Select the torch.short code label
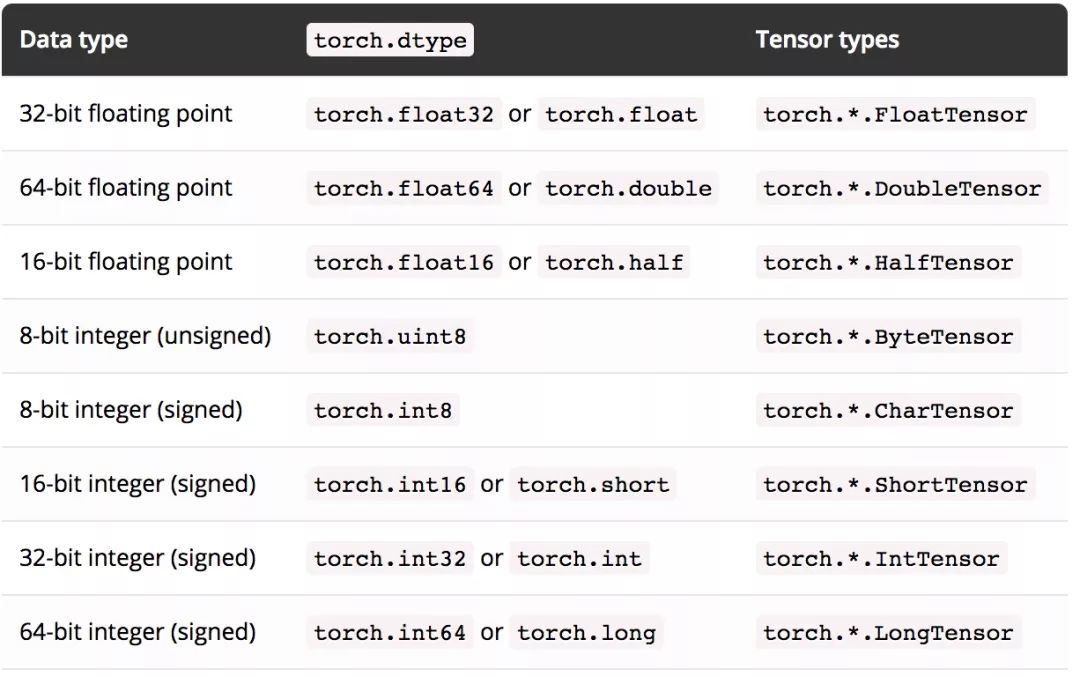 593,484
